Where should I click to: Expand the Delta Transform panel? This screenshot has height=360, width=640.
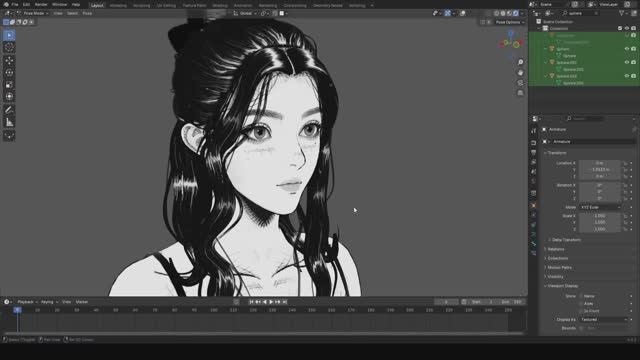566,240
